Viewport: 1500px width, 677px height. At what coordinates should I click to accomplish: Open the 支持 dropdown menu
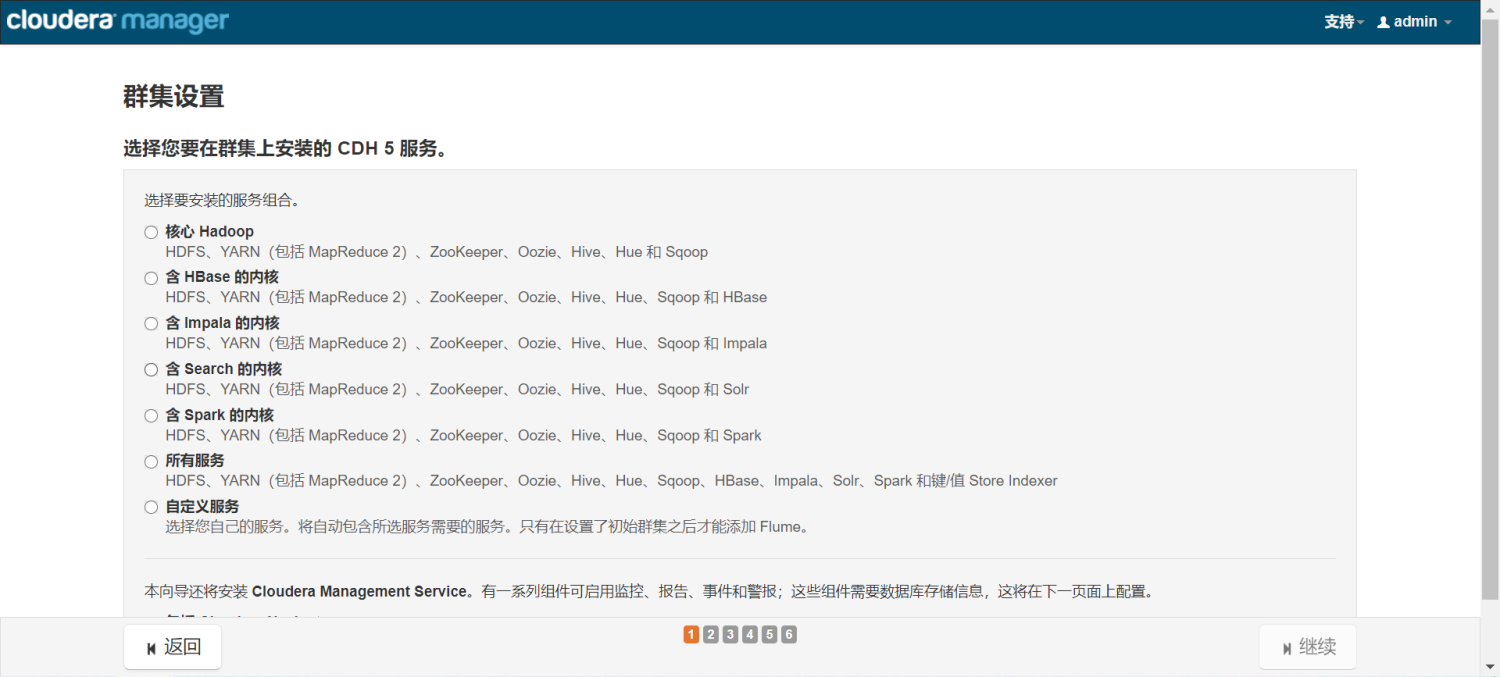[1344, 22]
